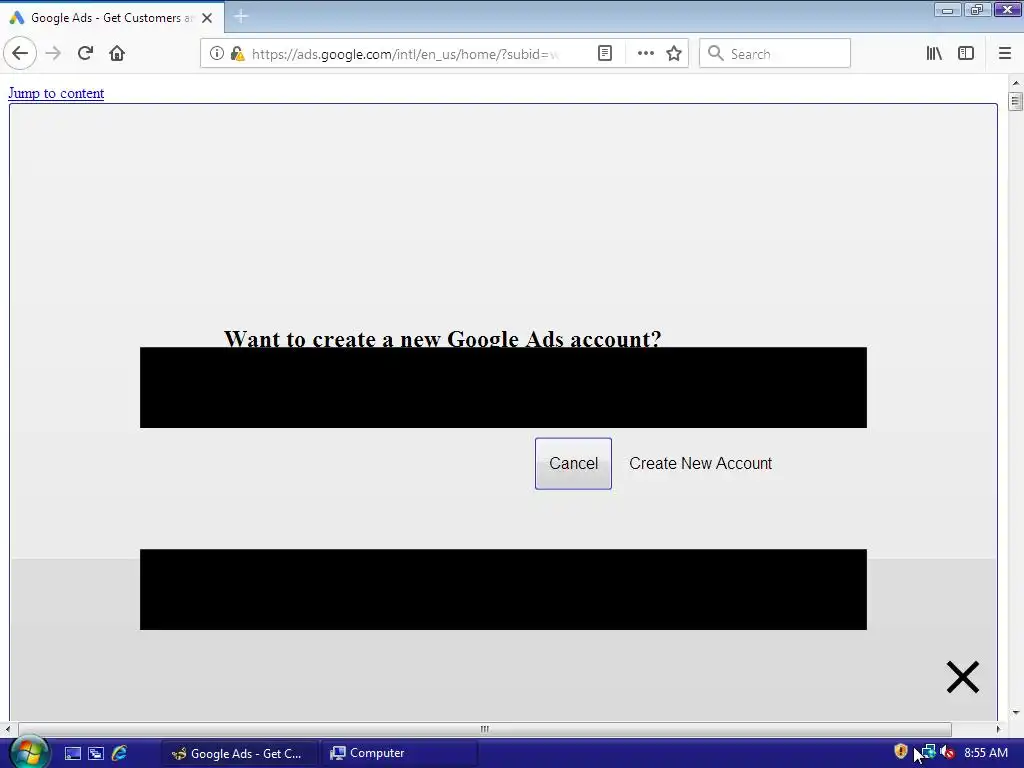1024x768 pixels.
Task: Click Show Desktop quick launch icon
Action: coord(72,753)
